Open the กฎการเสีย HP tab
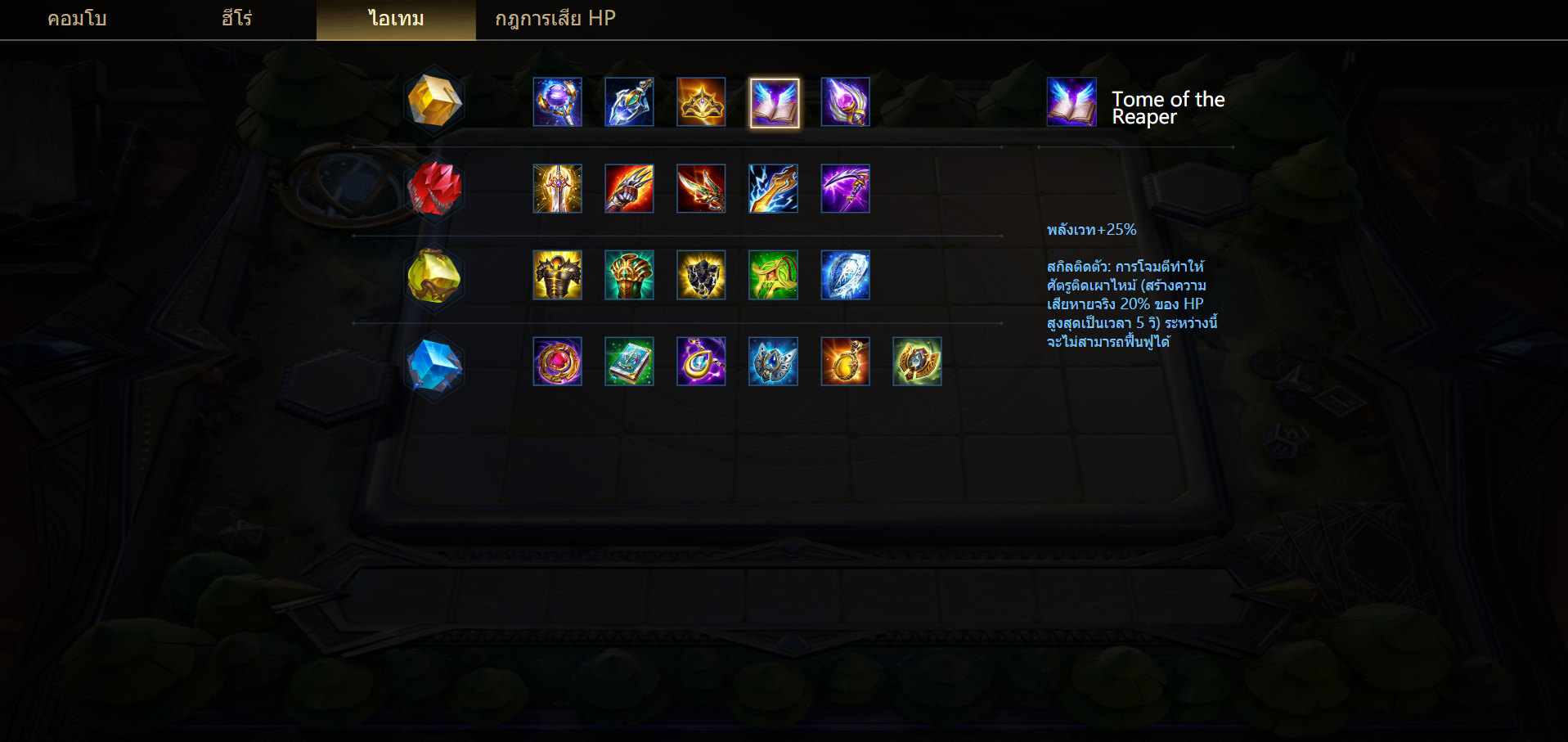The width and height of the screenshot is (1568, 742). 555,19
